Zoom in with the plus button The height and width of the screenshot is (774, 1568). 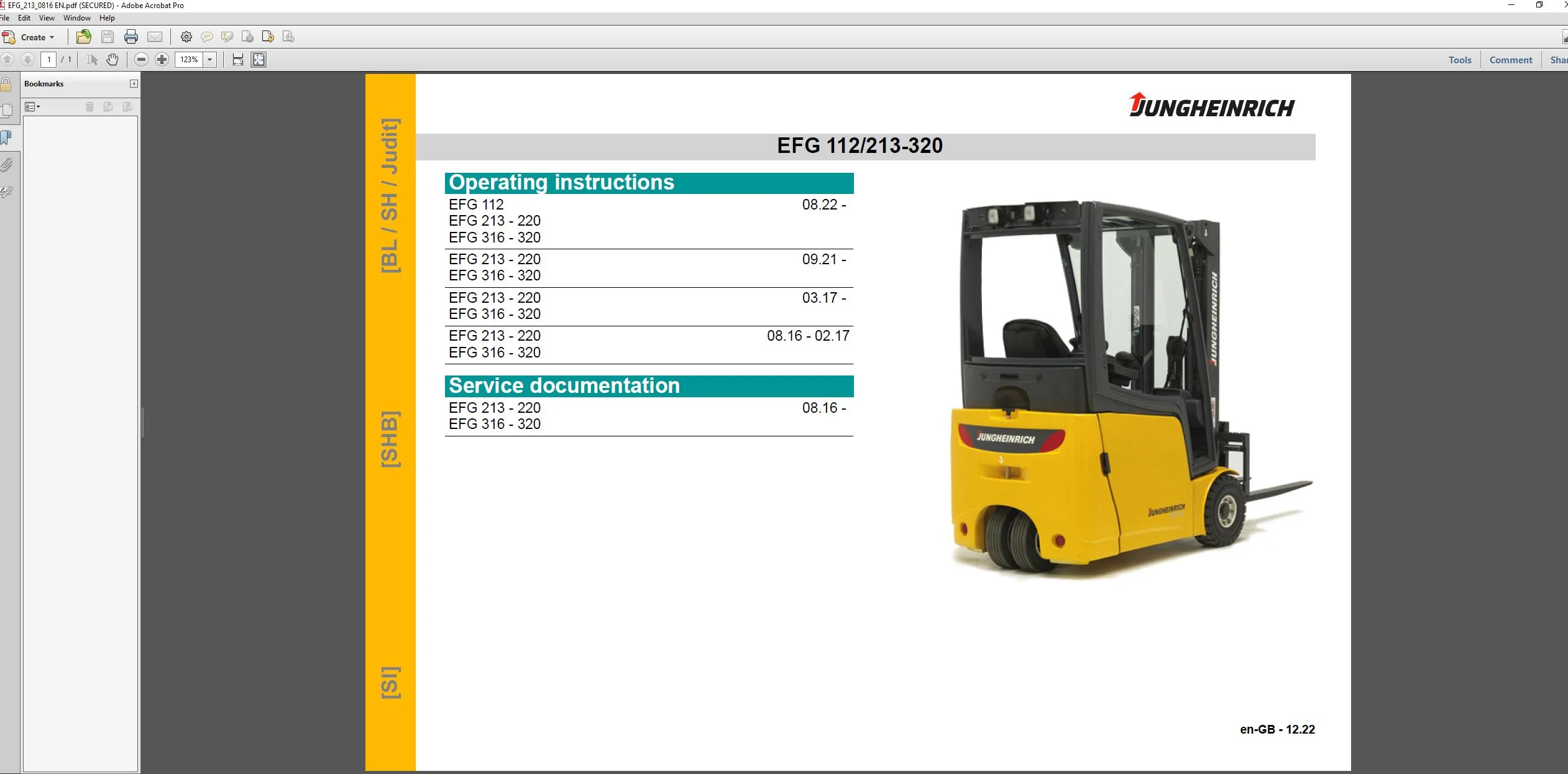click(162, 60)
